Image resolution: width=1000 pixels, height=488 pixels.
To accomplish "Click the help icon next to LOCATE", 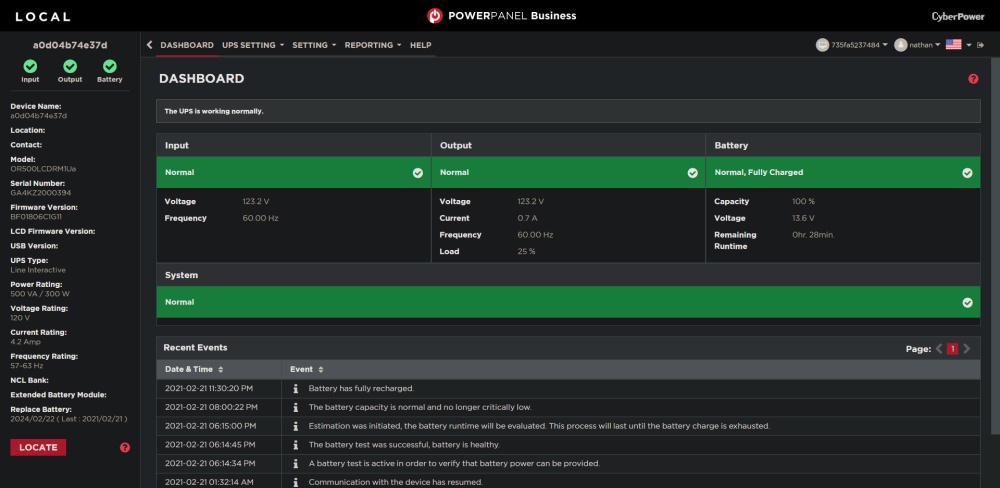I will click(x=125, y=448).
